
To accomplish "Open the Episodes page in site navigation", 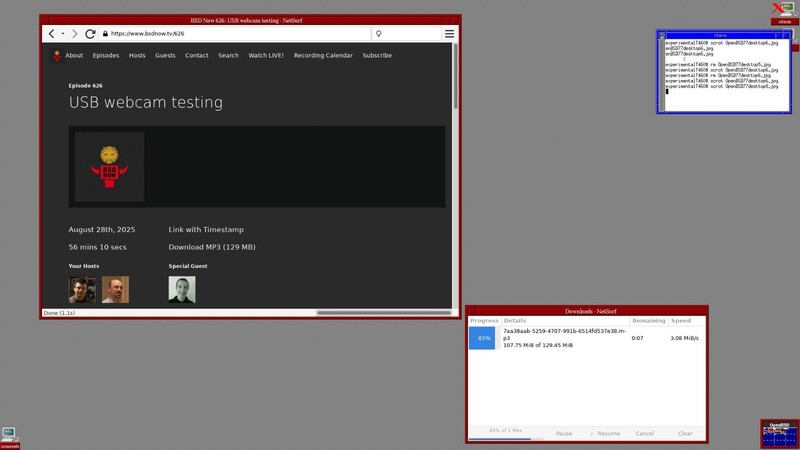I will [x=106, y=55].
